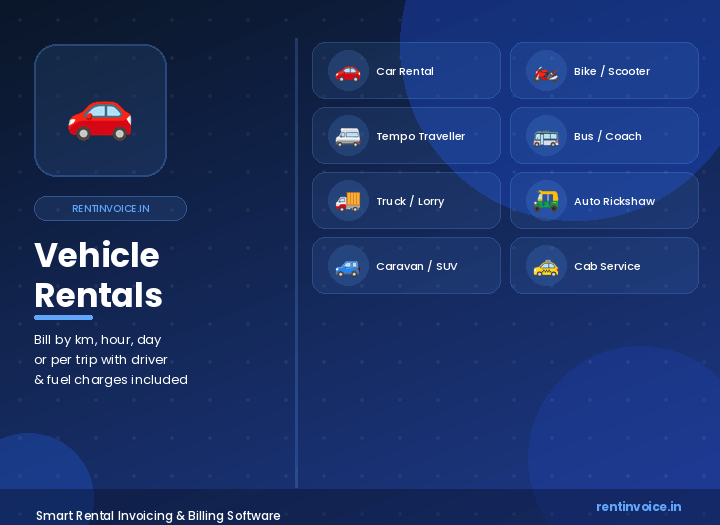Click the yellow taxi icon in Cab Service card
Image resolution: width=720 pixels, height=525 pixels.
(546, 266)
